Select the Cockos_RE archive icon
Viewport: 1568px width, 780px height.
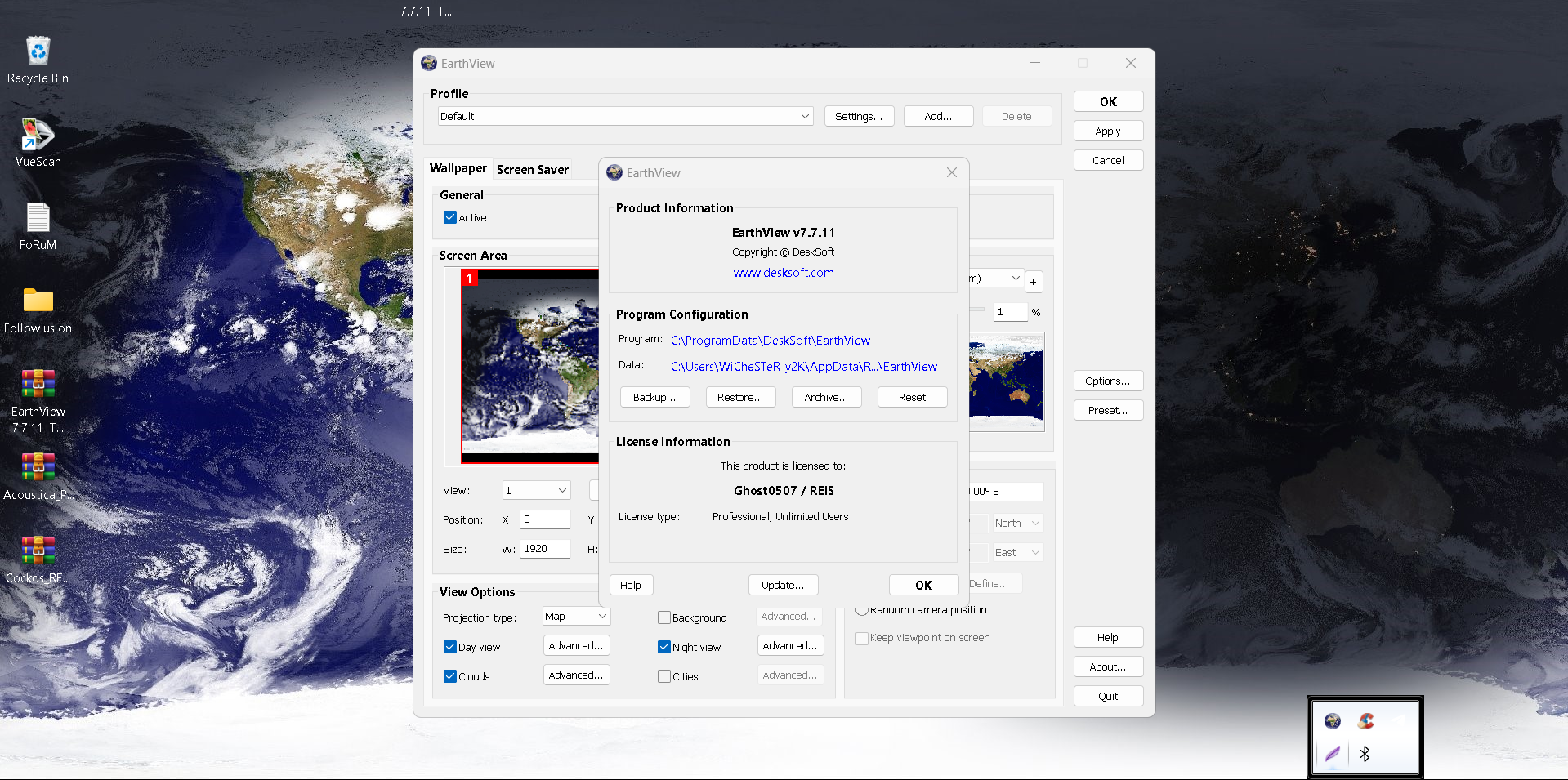(38, 560)
